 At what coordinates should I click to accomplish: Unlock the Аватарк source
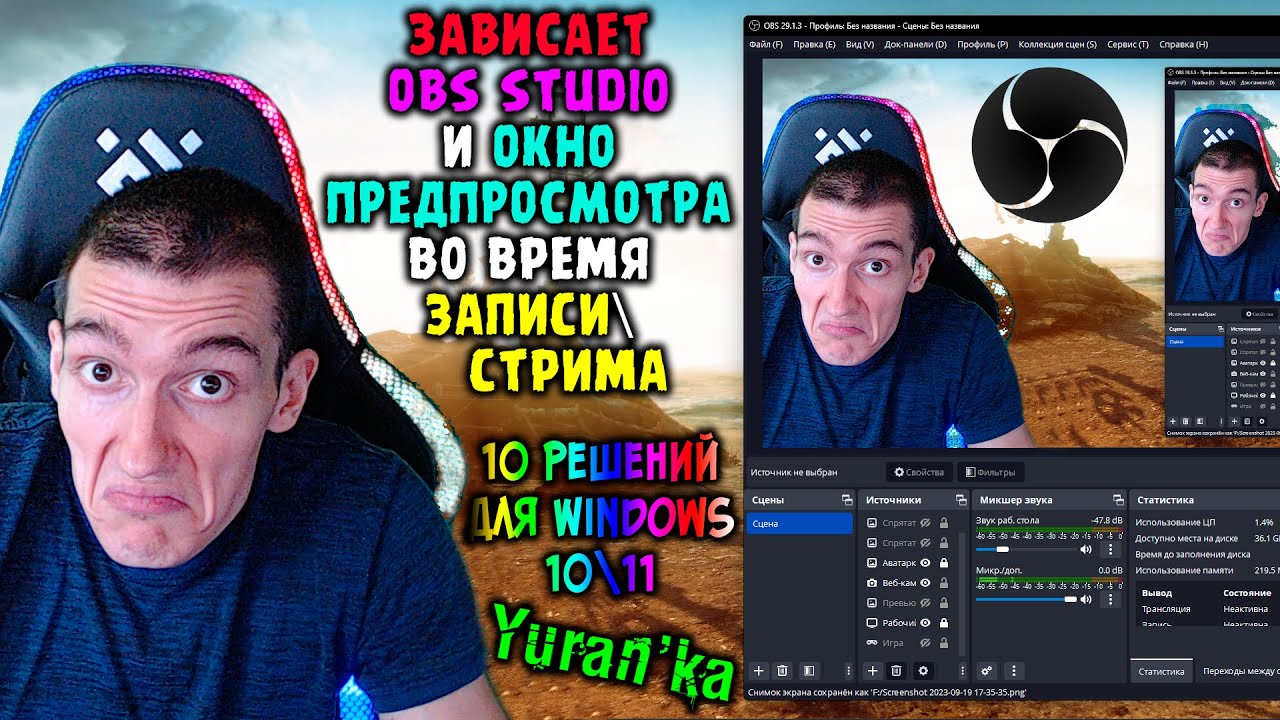943,563
